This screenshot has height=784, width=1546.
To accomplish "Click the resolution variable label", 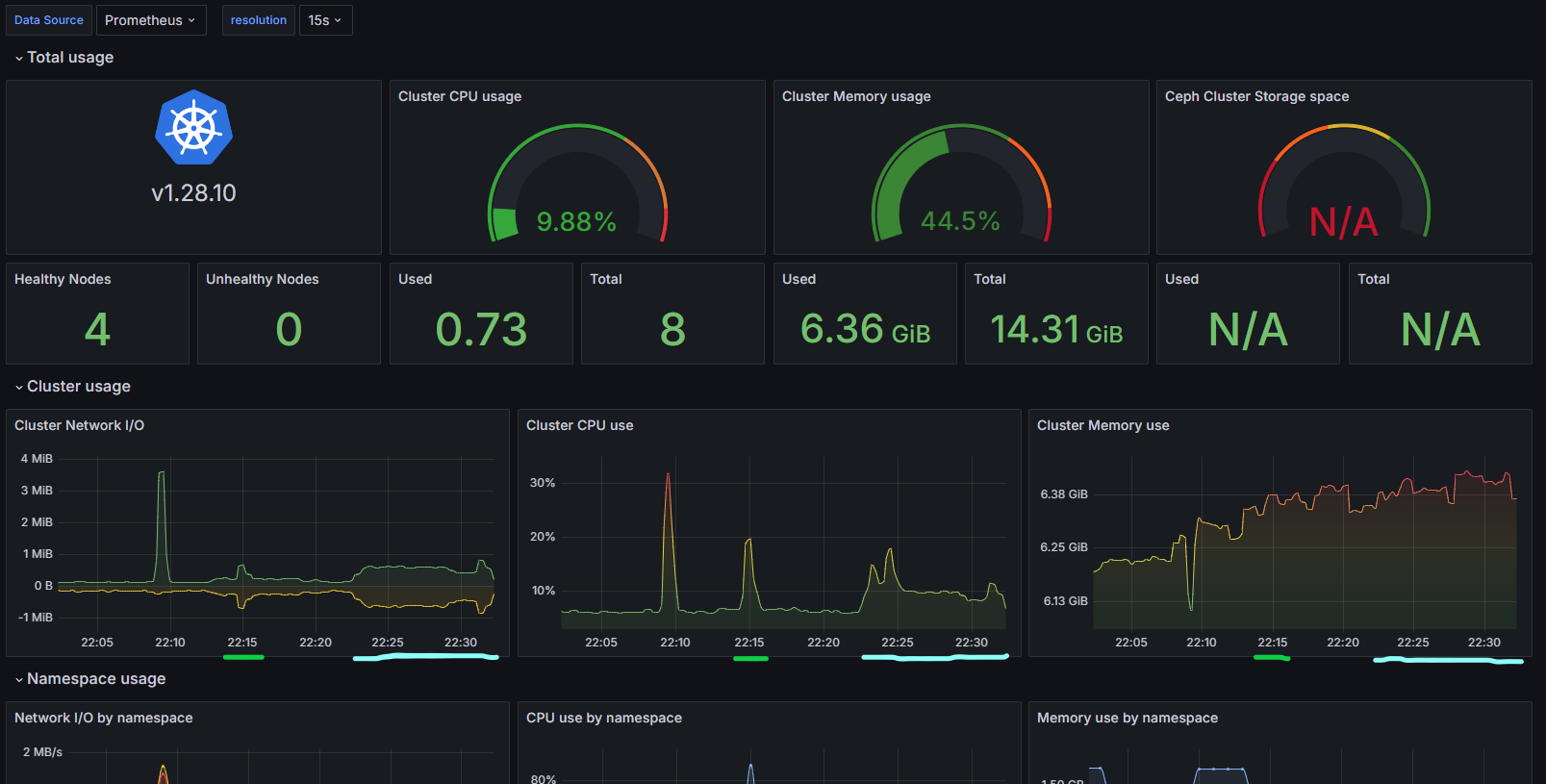I will pyautogui.click(x=259, y=20).
